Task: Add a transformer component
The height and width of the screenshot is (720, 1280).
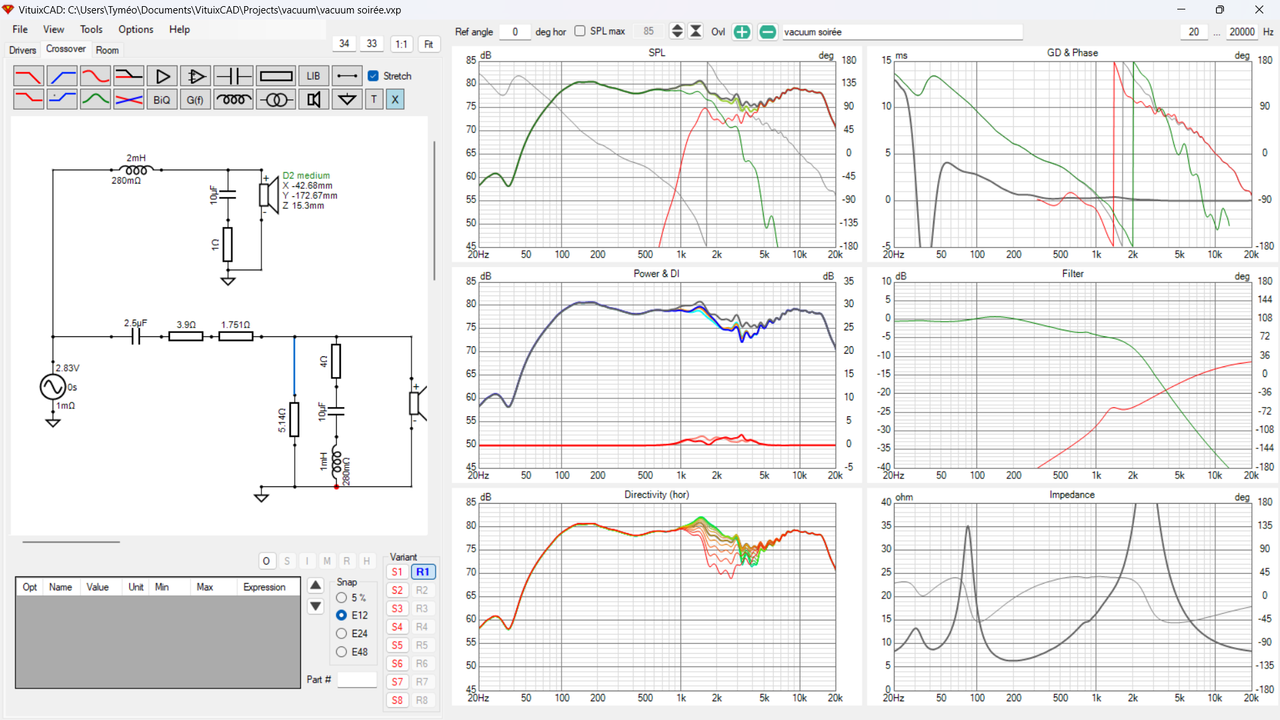Action: pos(276,99)
